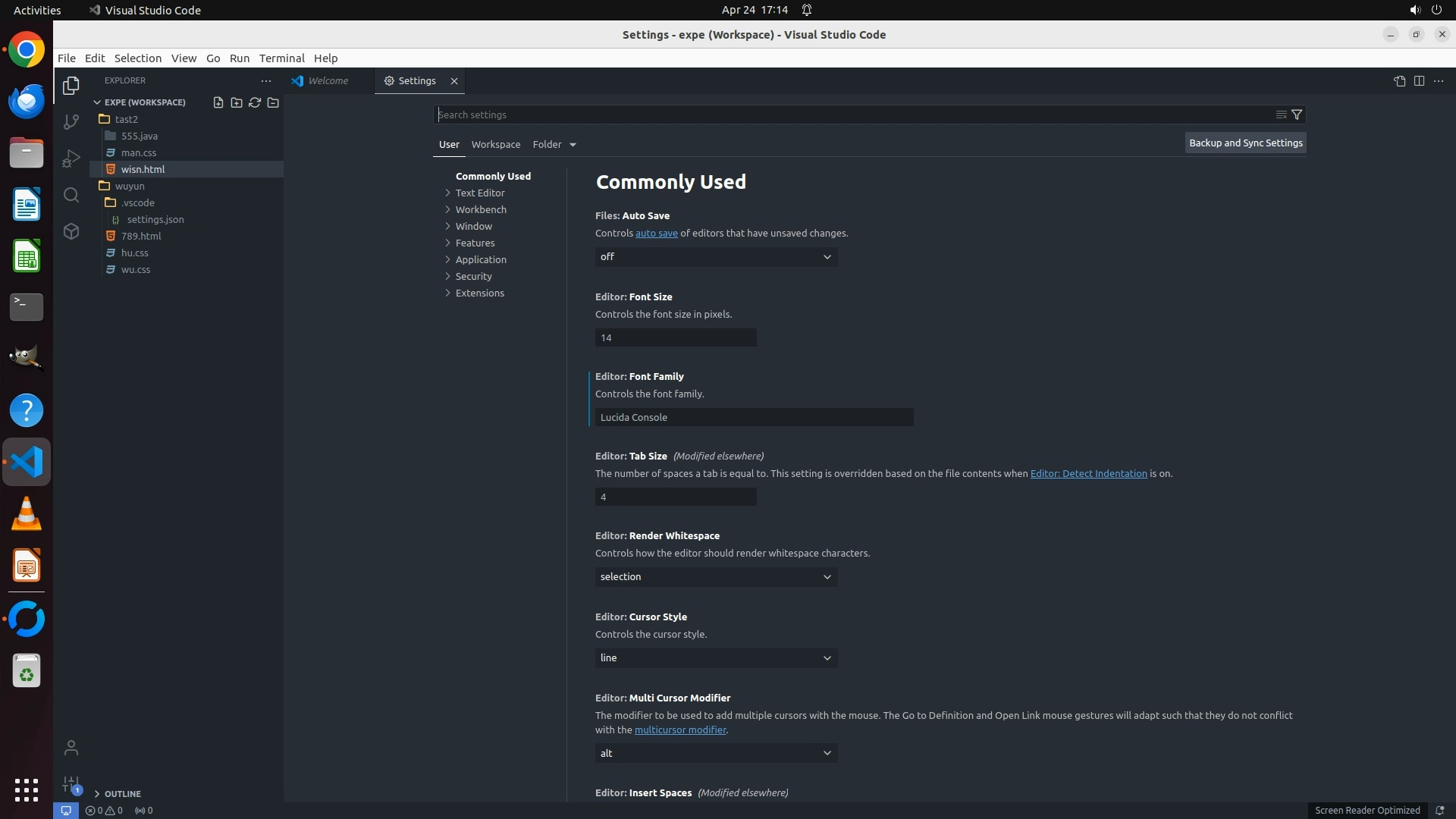This screenshot has height=819, width=1456.
Task: Open the Search view in activity bar
Action: [x=71, y=196]
